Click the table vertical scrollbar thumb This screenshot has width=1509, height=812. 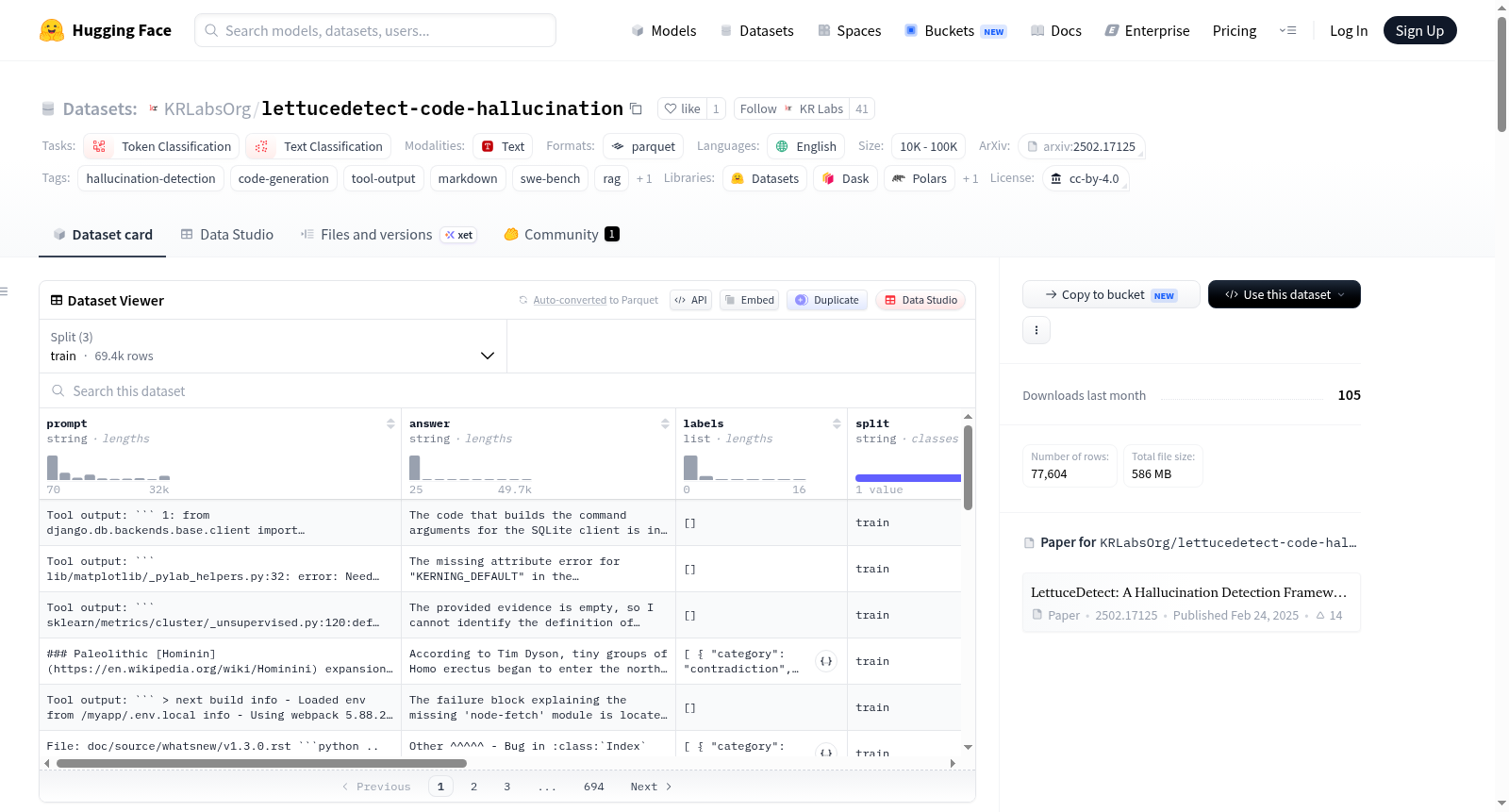pyautogui.click(x=968, y=467)
